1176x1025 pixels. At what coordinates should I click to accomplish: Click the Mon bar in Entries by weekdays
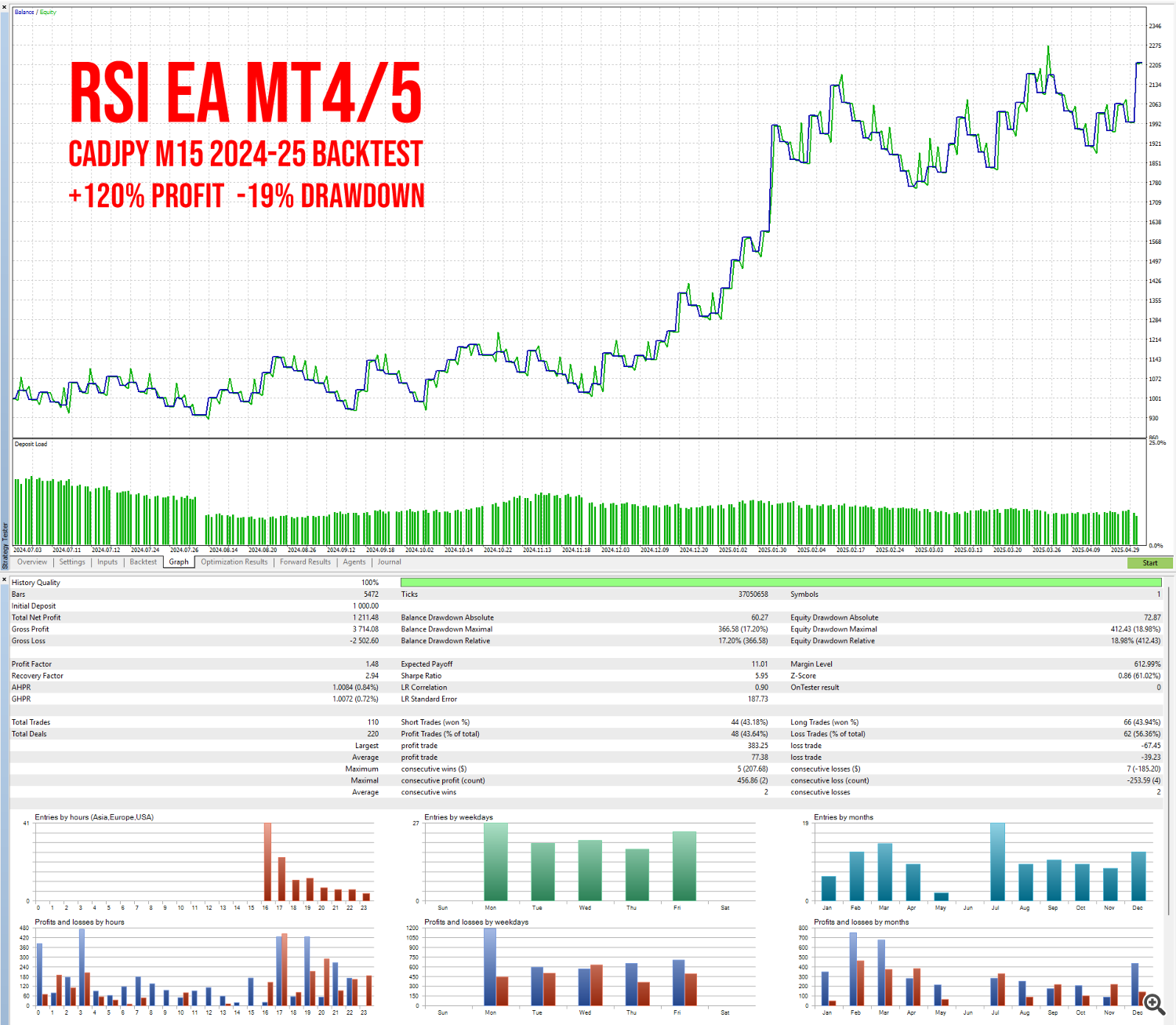[x=495, y=862]
